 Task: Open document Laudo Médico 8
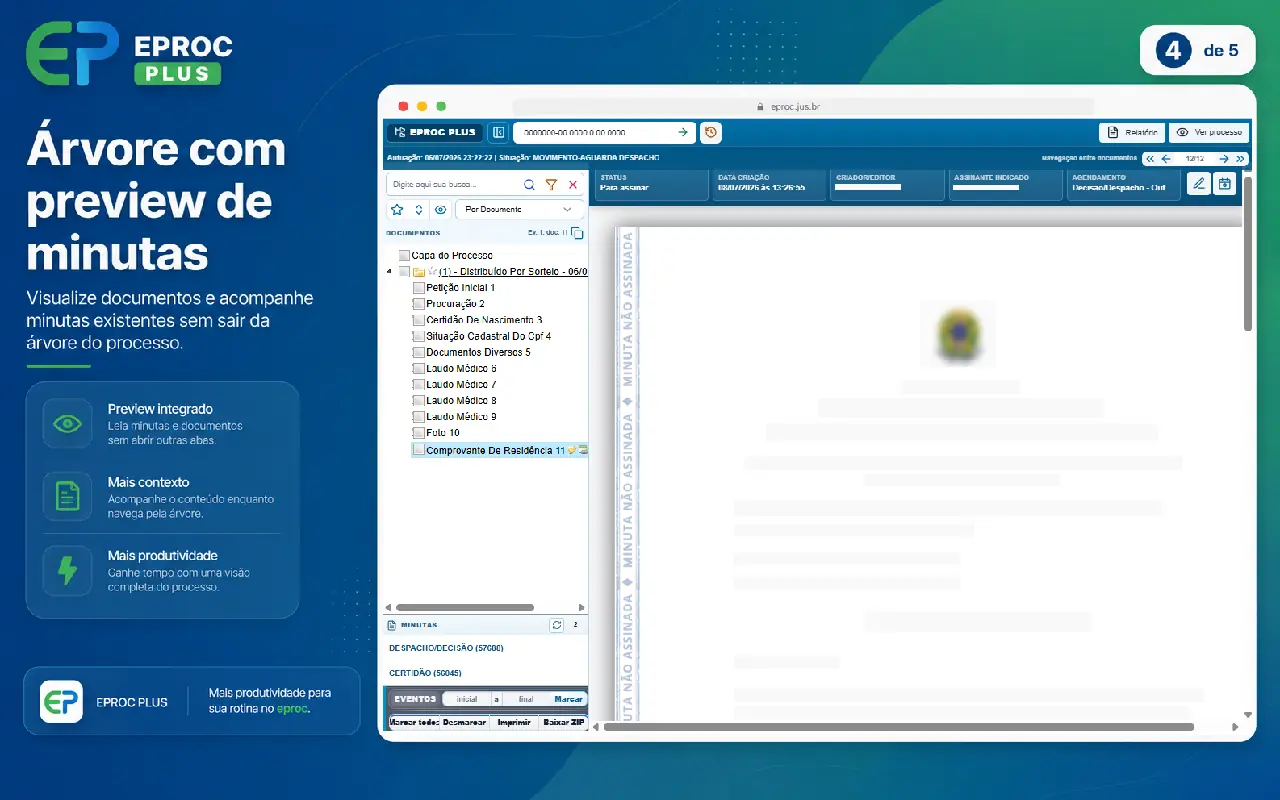461,401
